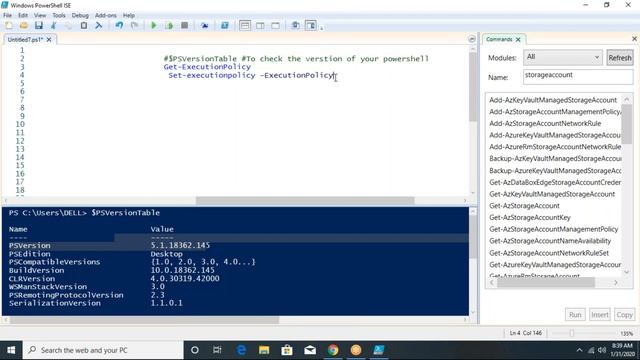Click the Refresh button

pos(620,58)
